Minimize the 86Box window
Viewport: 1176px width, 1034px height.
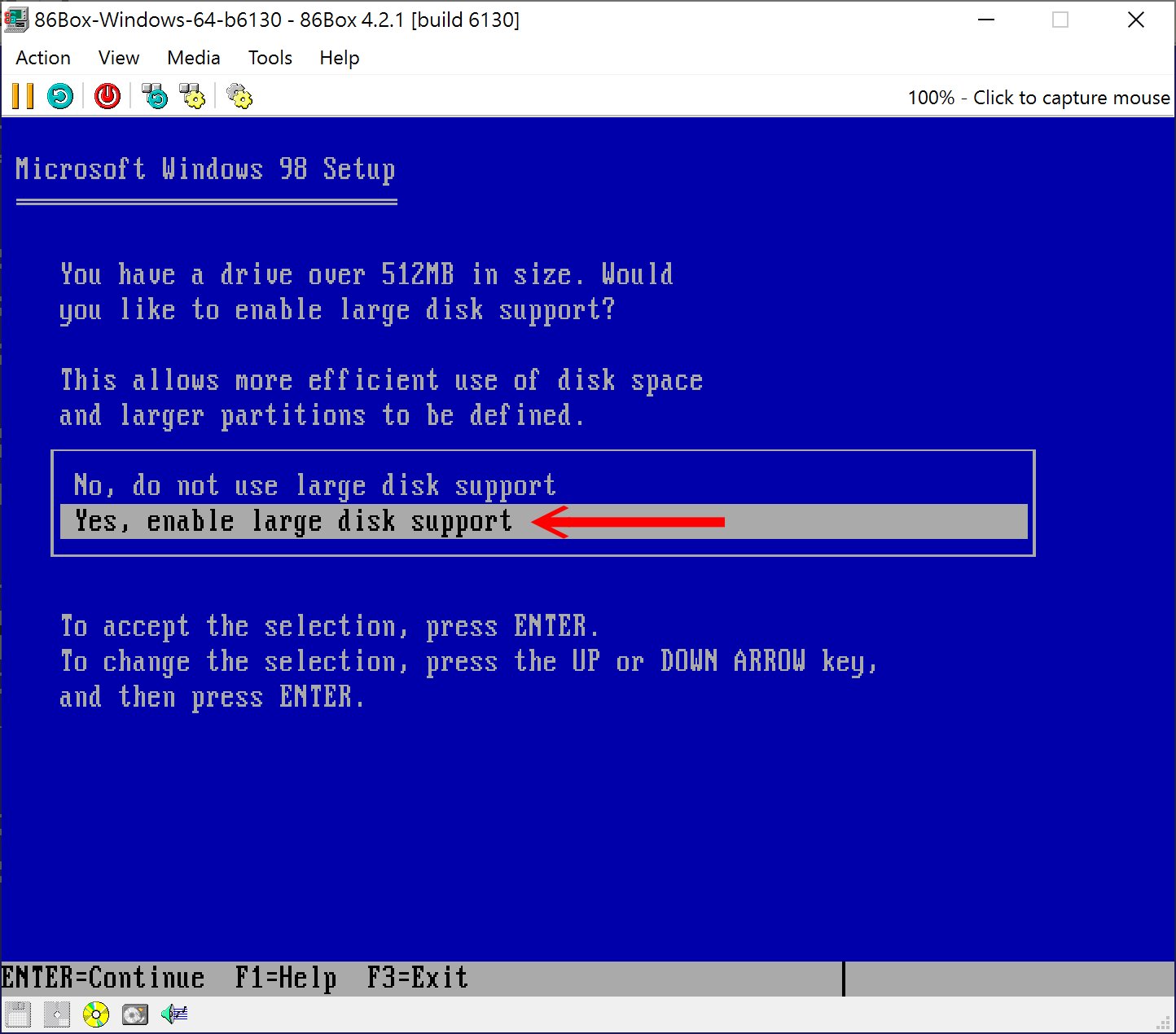[986, 20]
